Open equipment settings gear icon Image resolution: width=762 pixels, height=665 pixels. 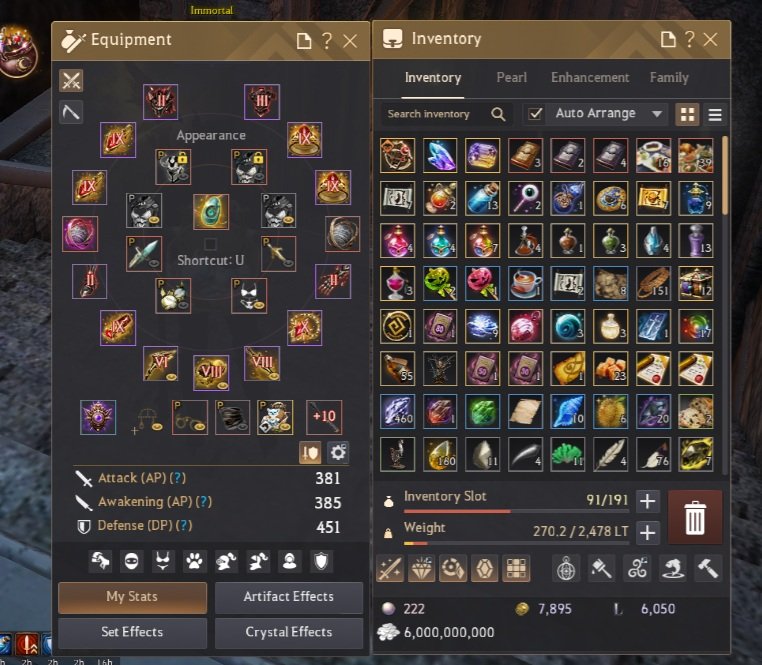[338, 453]
